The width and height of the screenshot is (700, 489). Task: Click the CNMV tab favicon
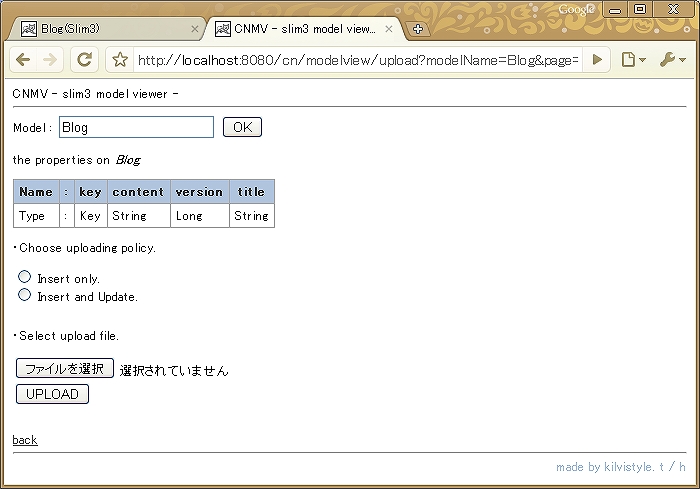click(x=223, y=29)
